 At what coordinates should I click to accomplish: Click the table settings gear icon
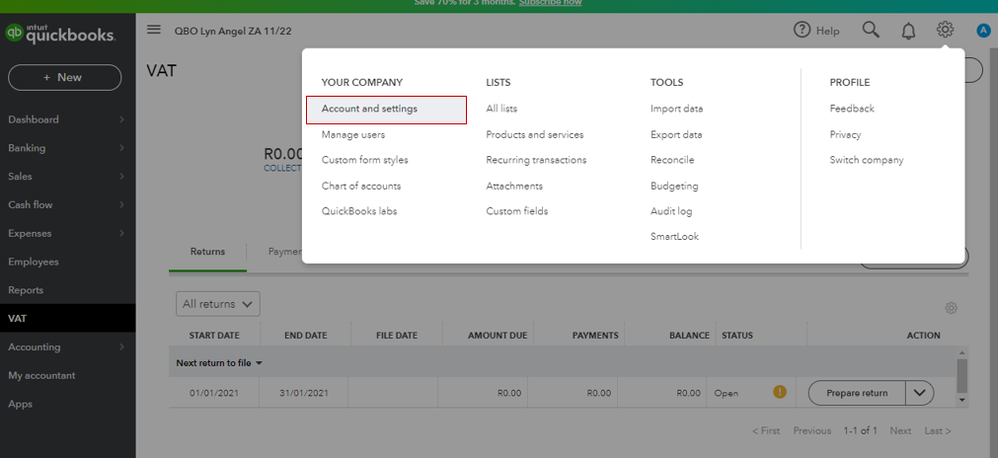point(951,308)
